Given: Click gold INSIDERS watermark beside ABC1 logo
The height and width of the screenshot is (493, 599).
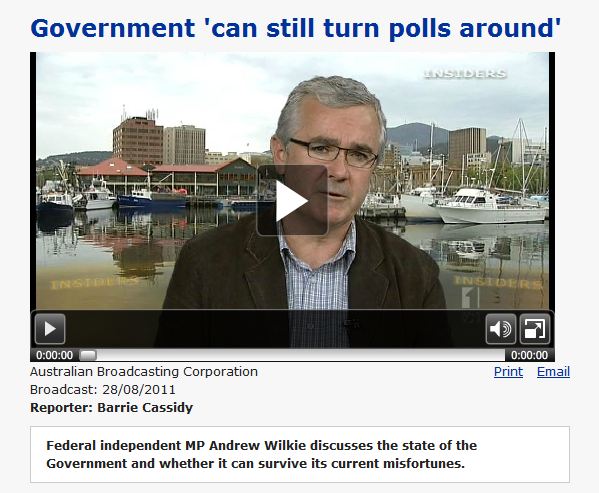Looking at the screenshot, I should click(498, 282).
